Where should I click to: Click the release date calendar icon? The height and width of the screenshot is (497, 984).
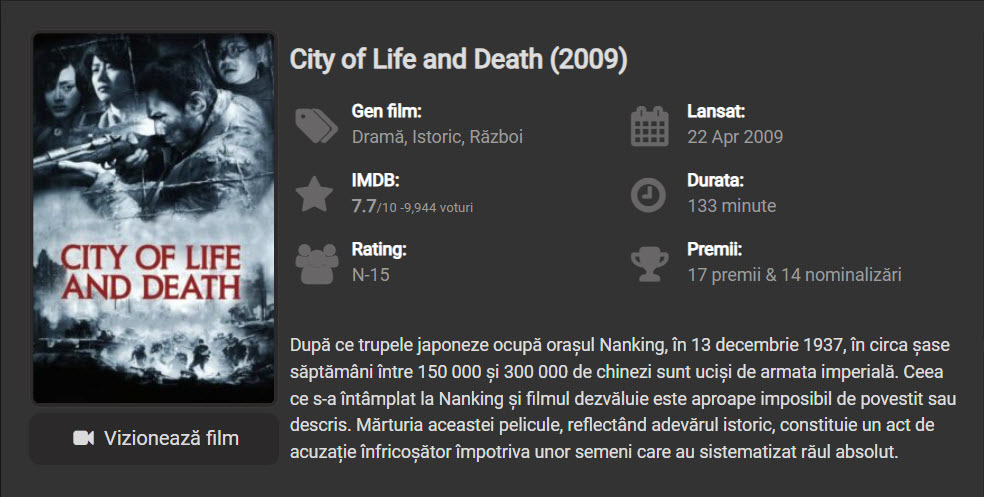[649, 125]
